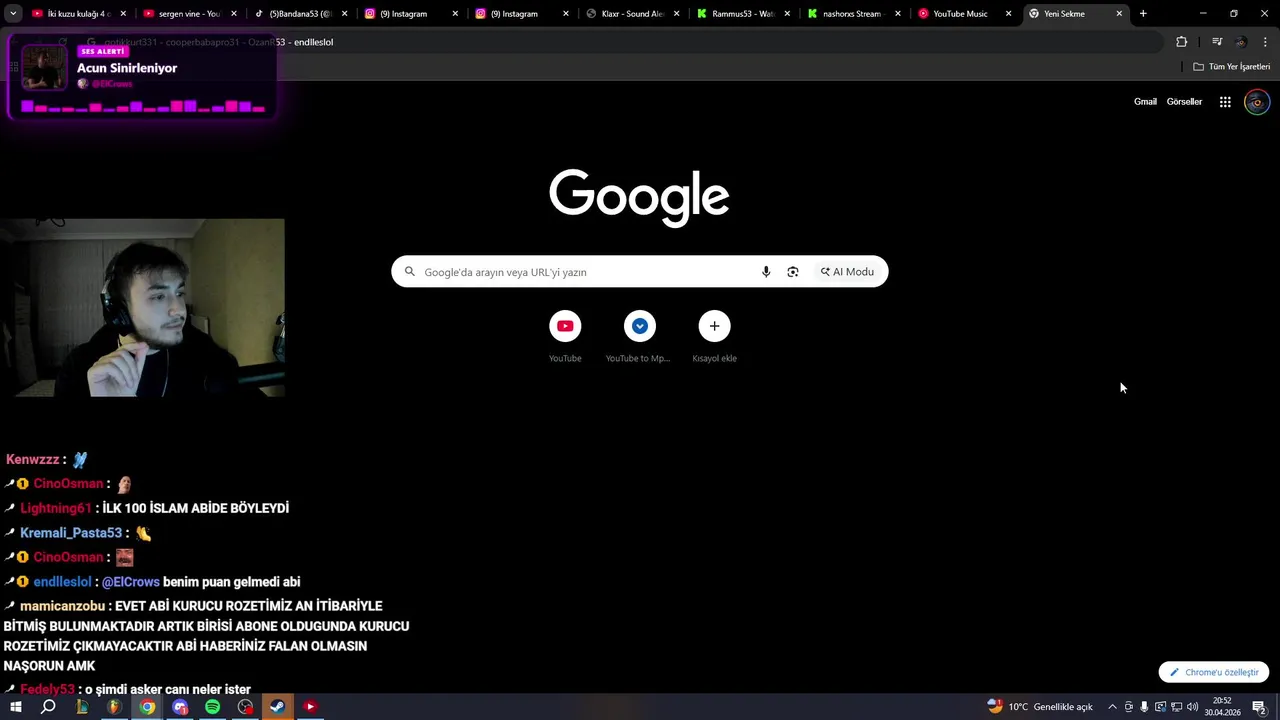Open volume control in system tray
The height and width of the screenshot is (720, 1280).
[1192, 707]
